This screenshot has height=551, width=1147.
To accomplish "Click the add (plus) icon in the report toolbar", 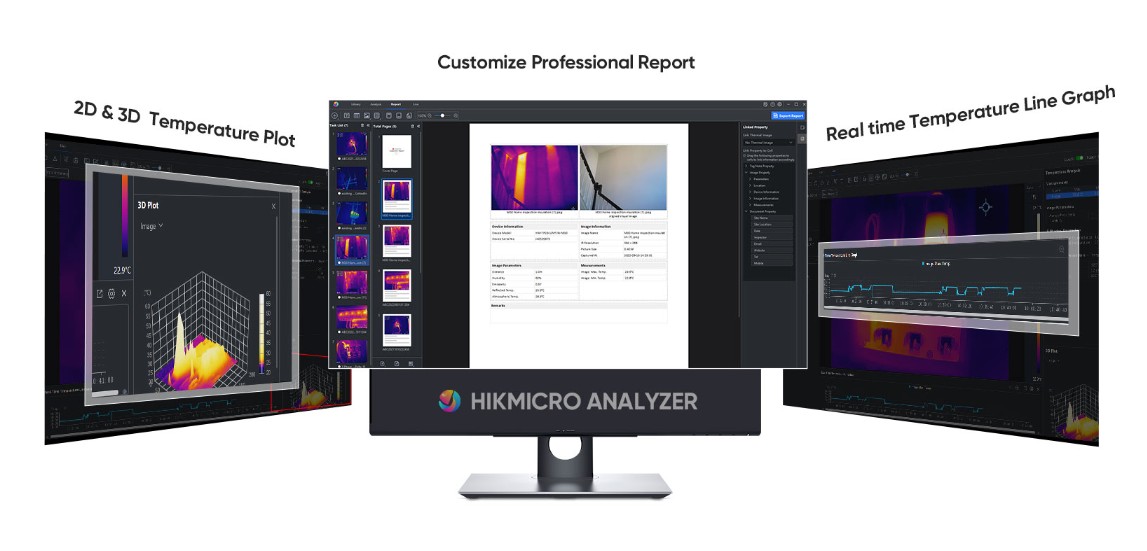I will point(334,116).
